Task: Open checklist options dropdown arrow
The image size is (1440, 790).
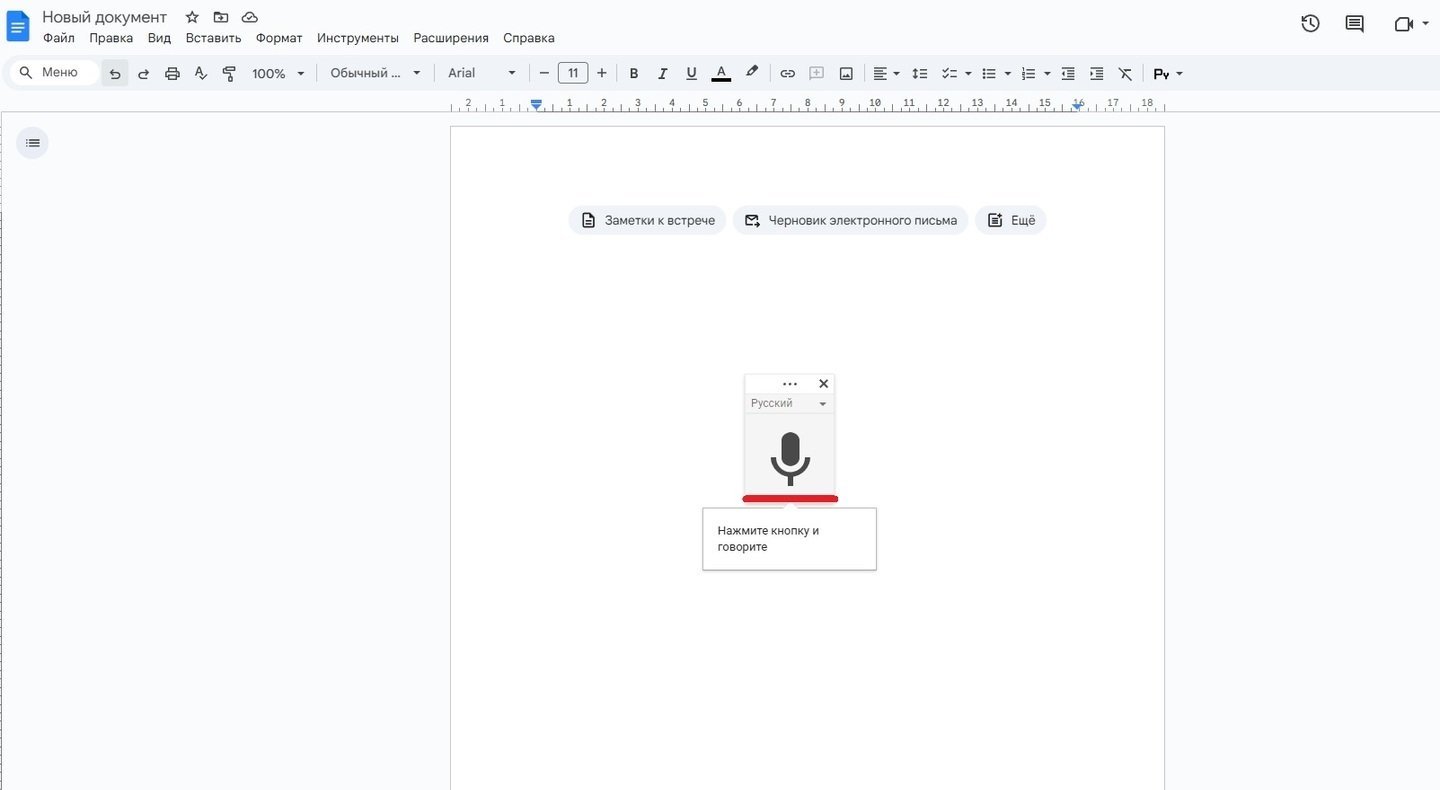Action: 968,73
